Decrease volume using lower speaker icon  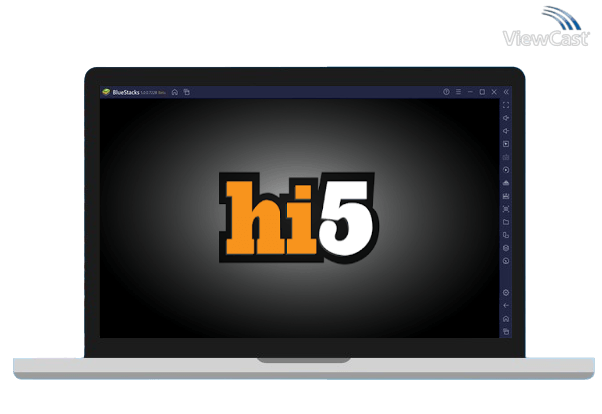click(506, 131)
